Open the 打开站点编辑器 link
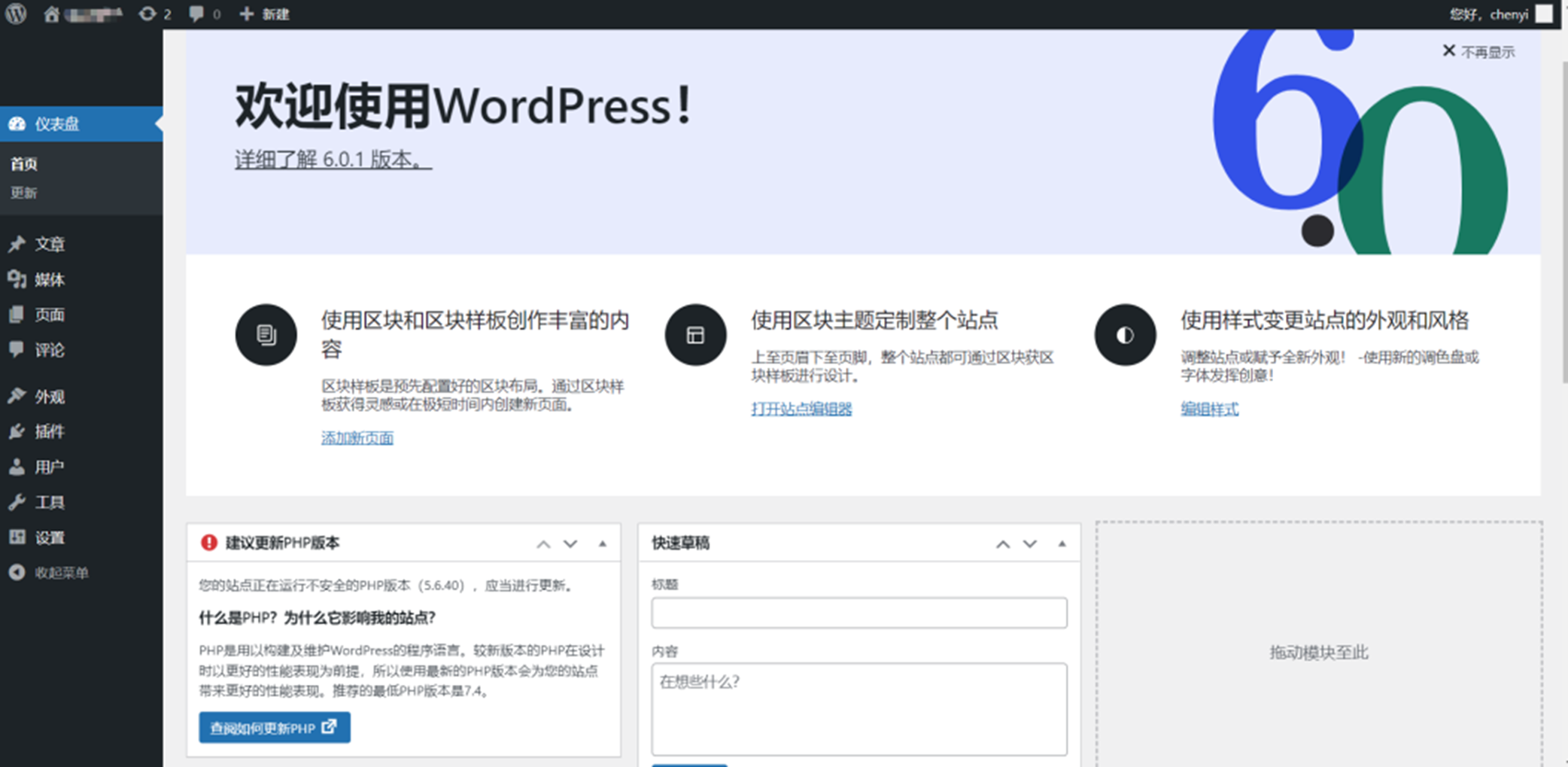This screenshot has height=767, width=1568. (x=801, y=409)
